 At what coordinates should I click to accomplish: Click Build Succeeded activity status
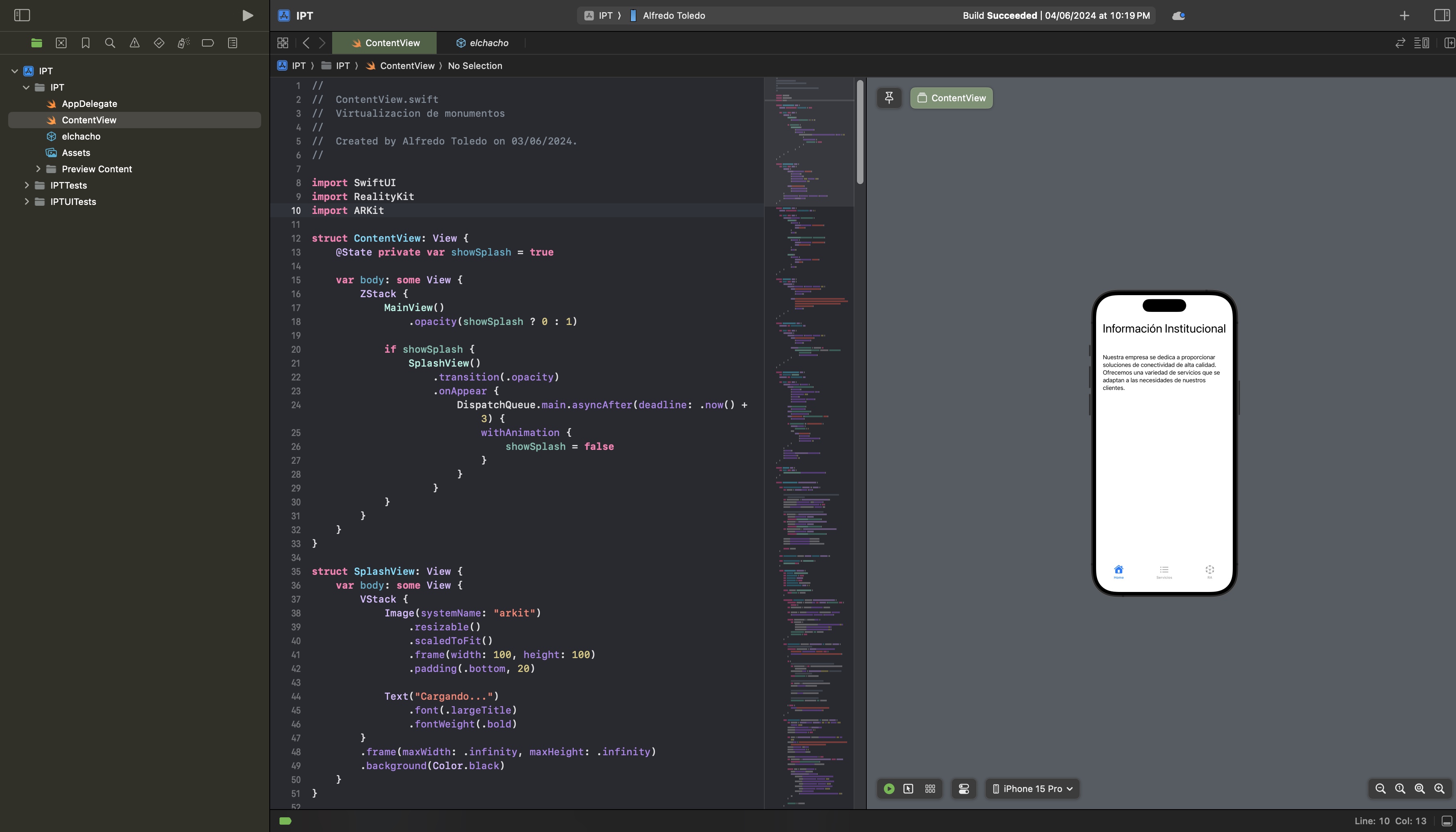1056,16
